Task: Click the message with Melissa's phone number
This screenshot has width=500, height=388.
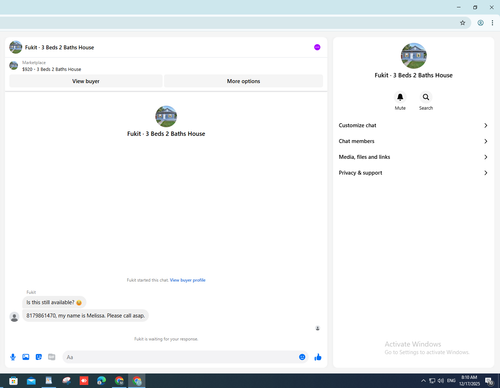Action: (x=86, y=315)
